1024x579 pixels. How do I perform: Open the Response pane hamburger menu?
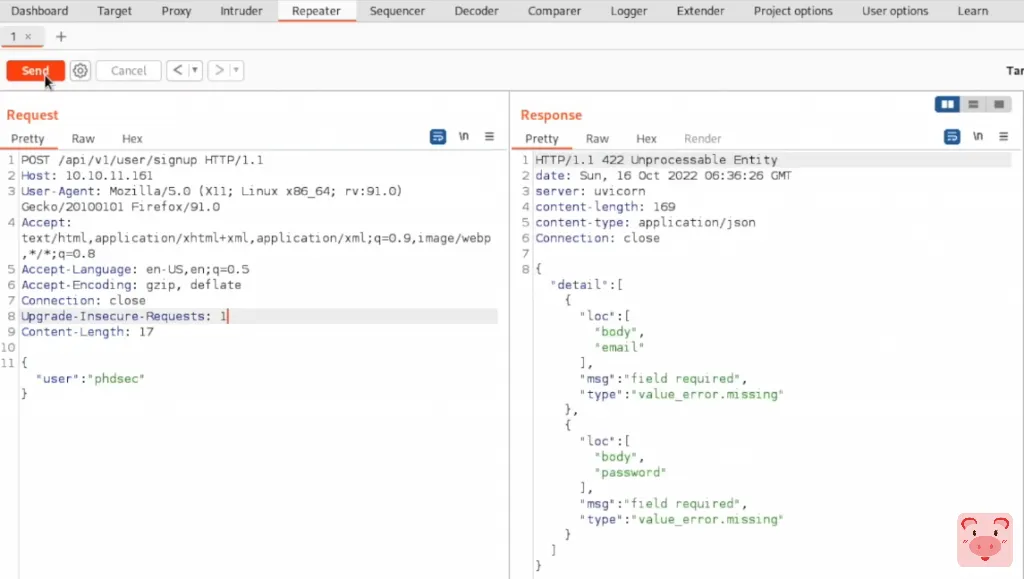pos(1003,137)
